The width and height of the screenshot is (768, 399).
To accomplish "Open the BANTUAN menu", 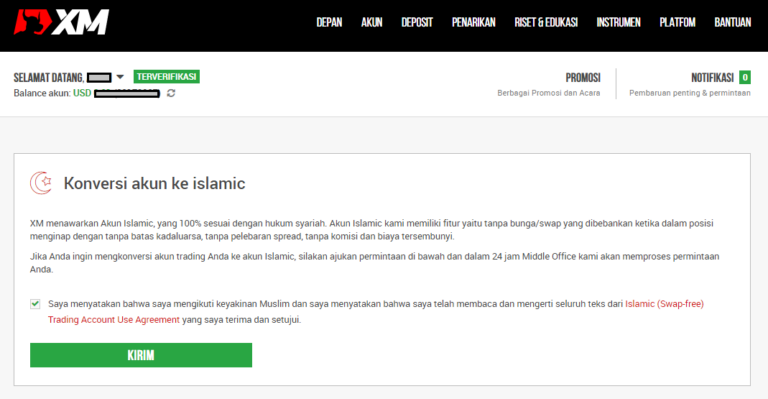I will tap(733, 23).
